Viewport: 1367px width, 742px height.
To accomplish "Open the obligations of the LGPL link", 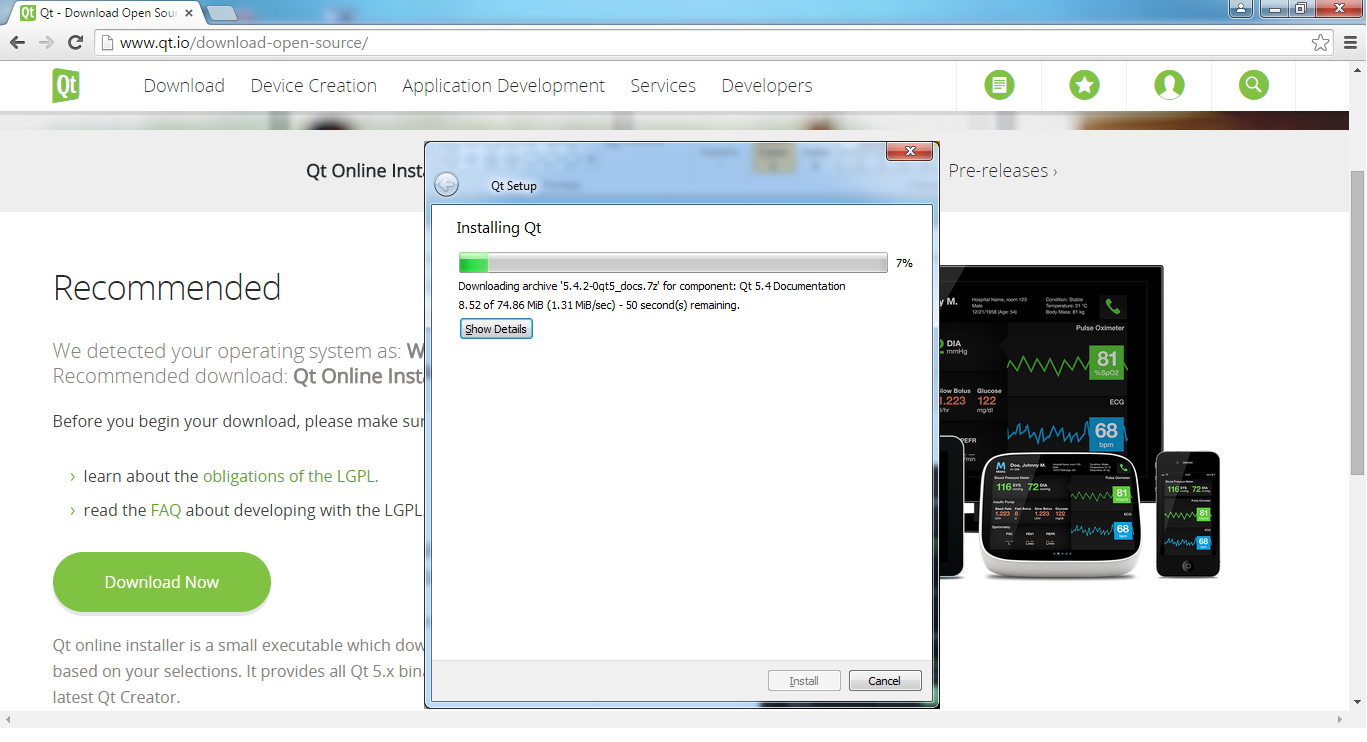I will (290, 476).
